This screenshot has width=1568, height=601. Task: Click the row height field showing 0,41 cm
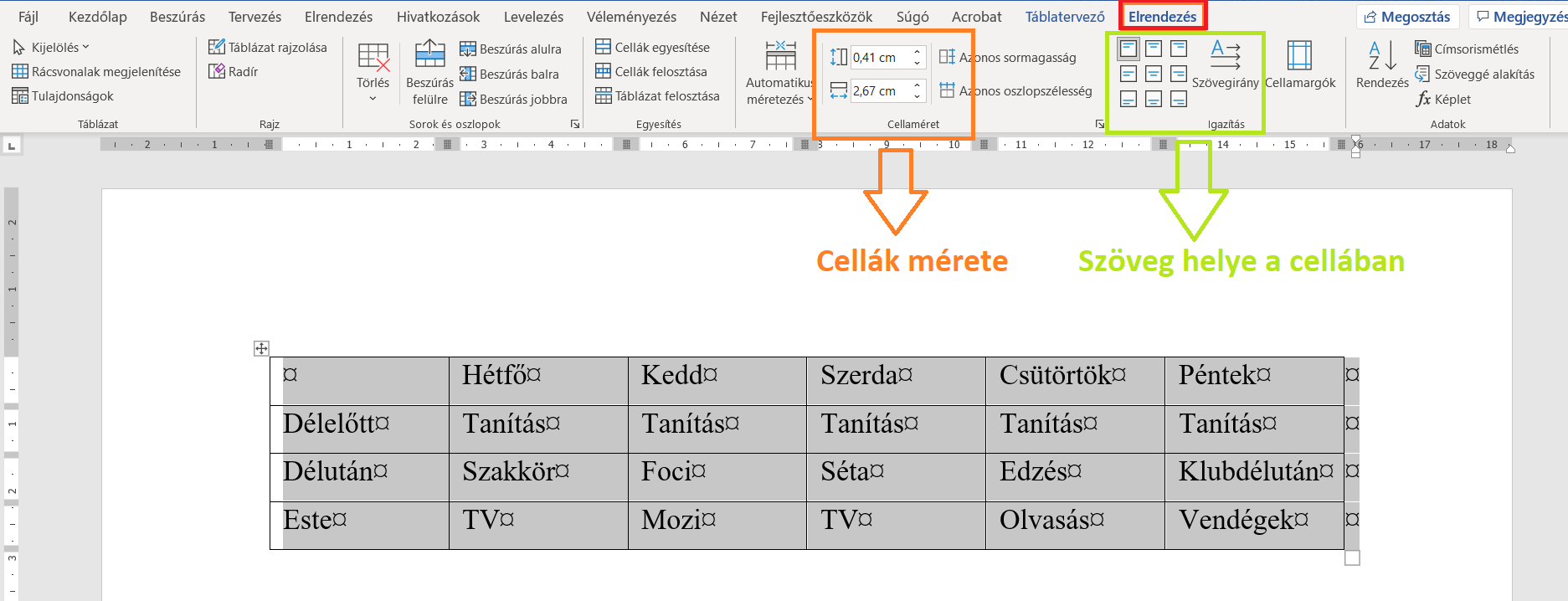coord(879,58)
